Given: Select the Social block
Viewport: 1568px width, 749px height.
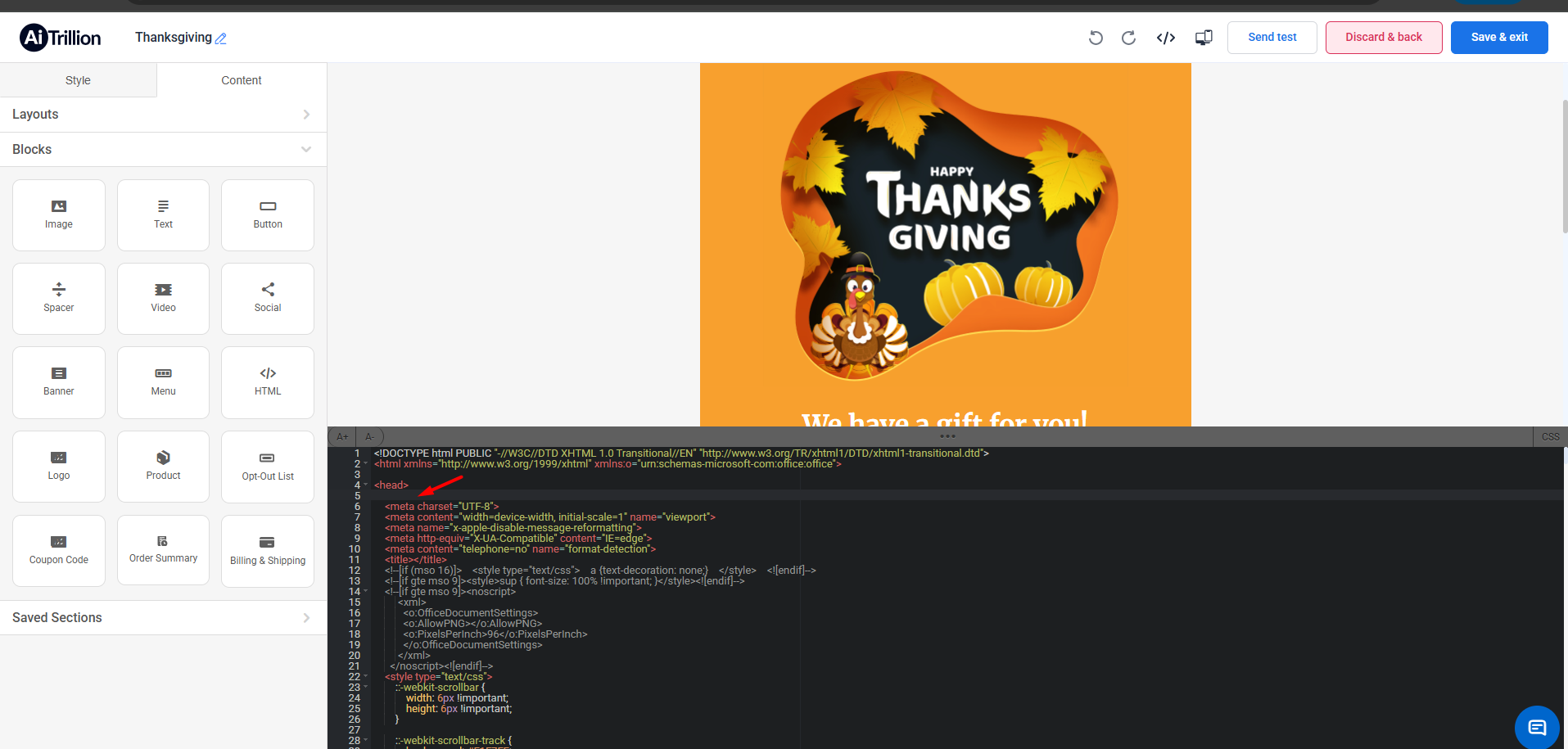Looking at the screenshot, I should click(268, 298).
